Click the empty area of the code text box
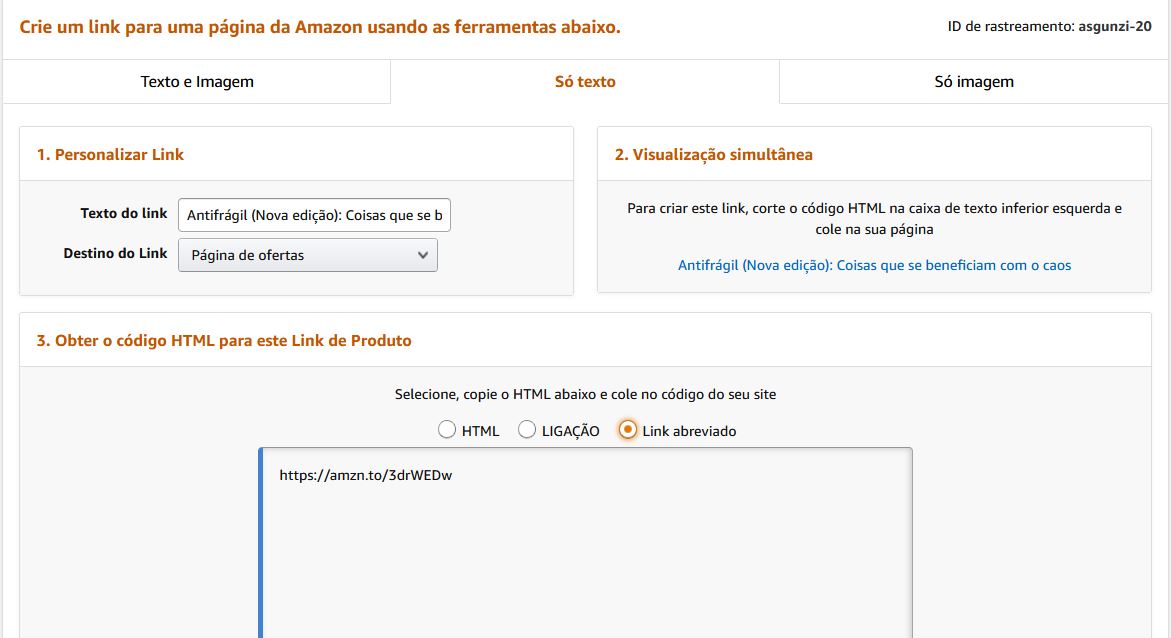 click(586, 570)
